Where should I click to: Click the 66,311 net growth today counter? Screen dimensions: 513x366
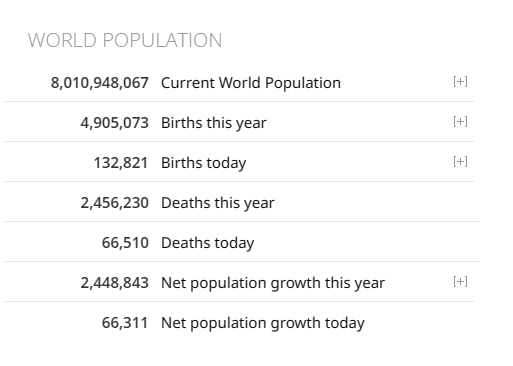(x=125, y=323)
